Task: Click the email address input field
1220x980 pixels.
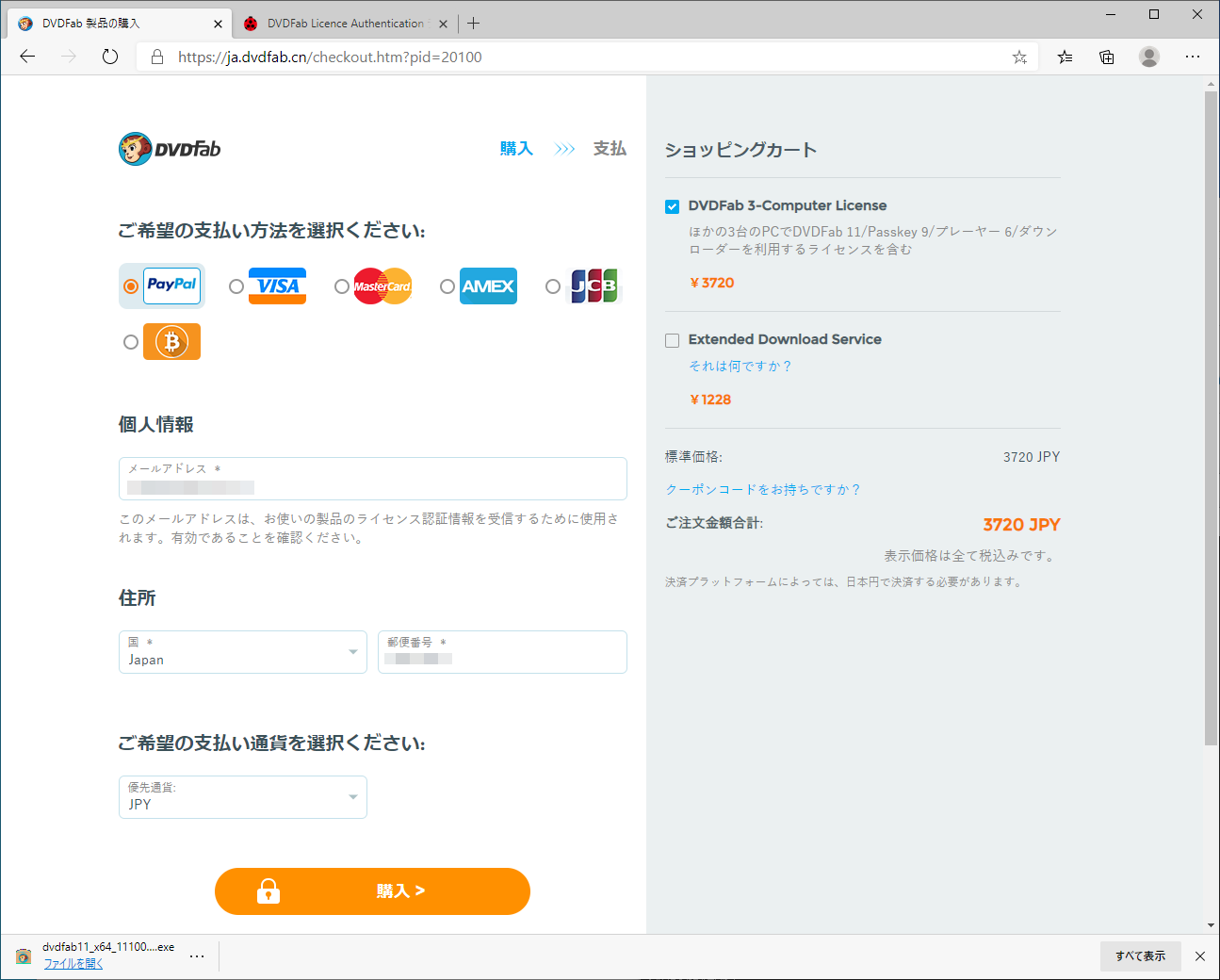Action: [x=373, y=479]
